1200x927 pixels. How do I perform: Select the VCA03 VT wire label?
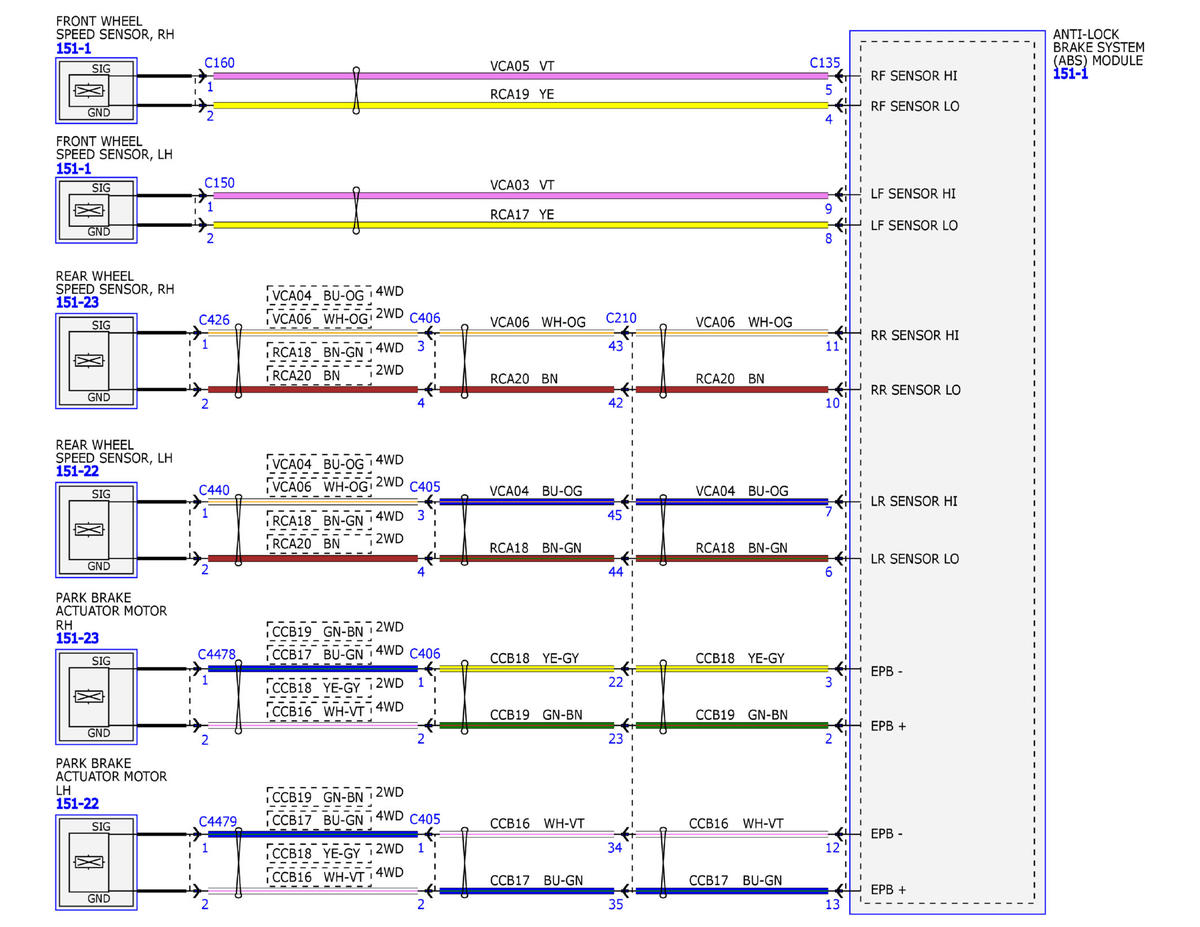522,185
